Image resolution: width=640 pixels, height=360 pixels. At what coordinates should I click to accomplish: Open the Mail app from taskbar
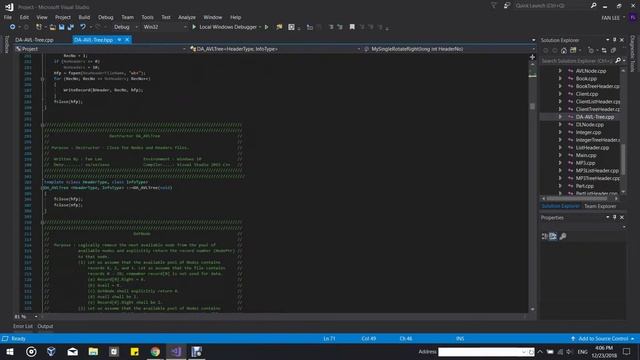pos(73,351)
